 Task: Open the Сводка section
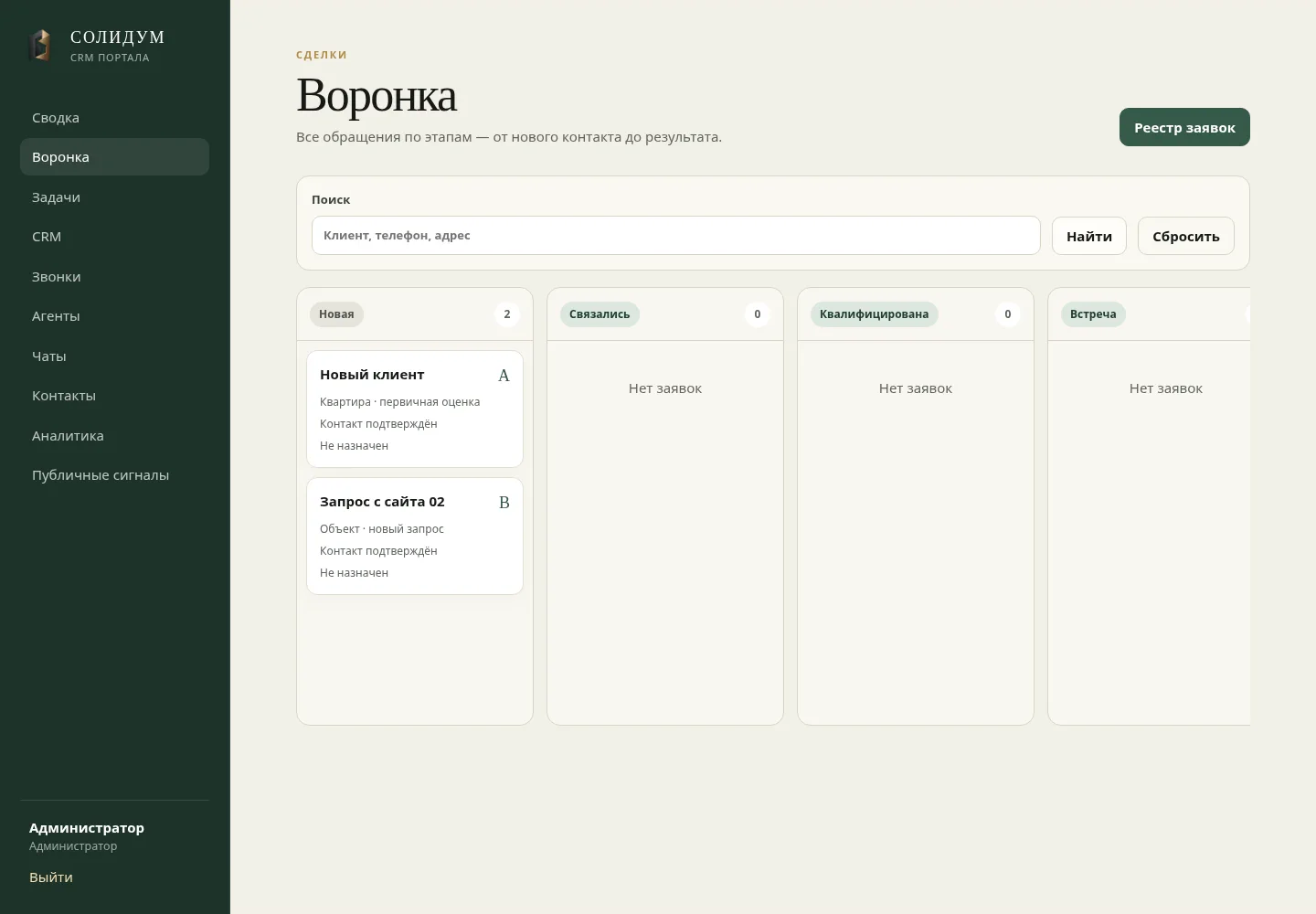click(114, 118)
